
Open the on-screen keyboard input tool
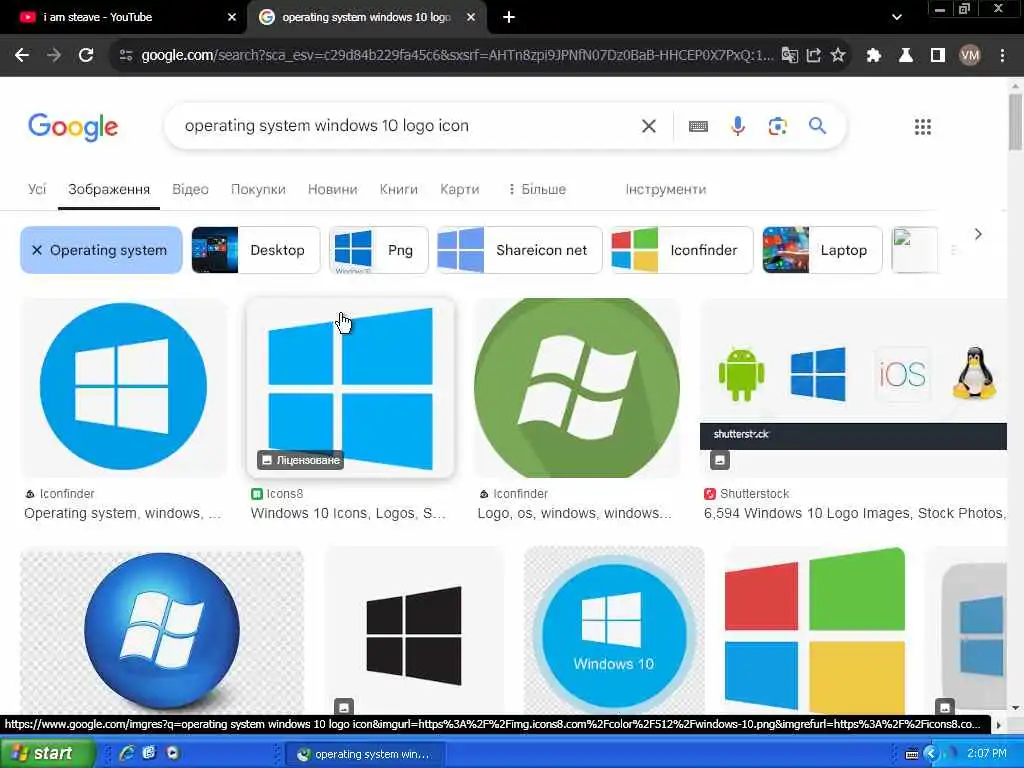tap(698, 126)
